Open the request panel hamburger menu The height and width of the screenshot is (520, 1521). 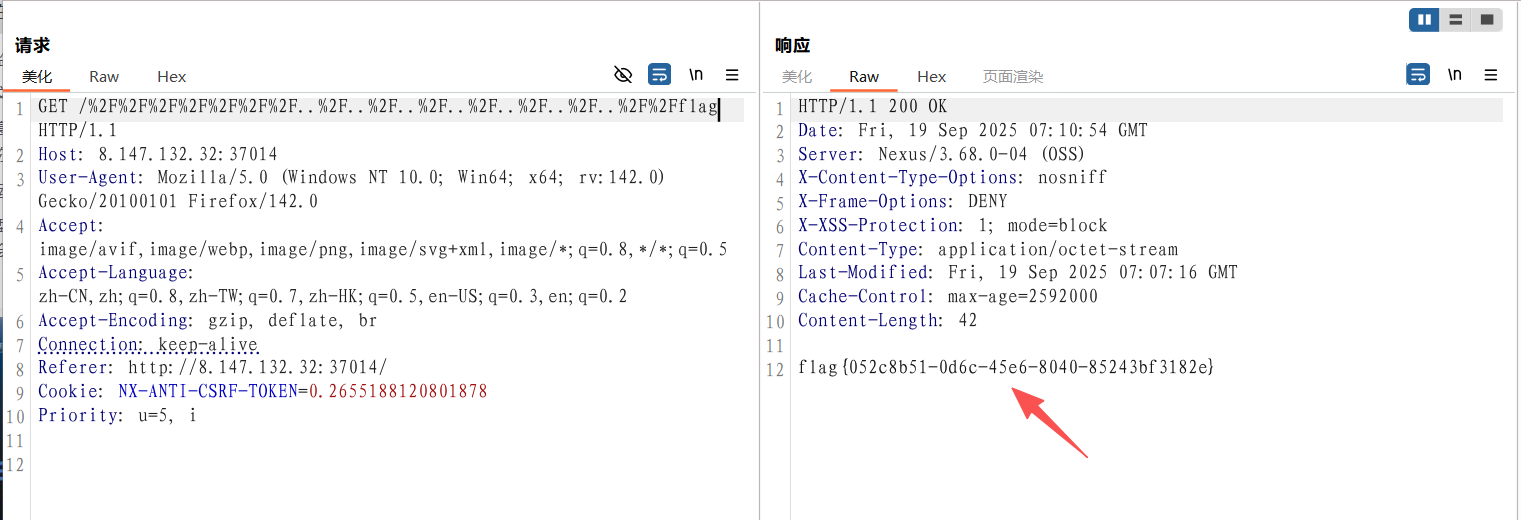click(732, 75)
